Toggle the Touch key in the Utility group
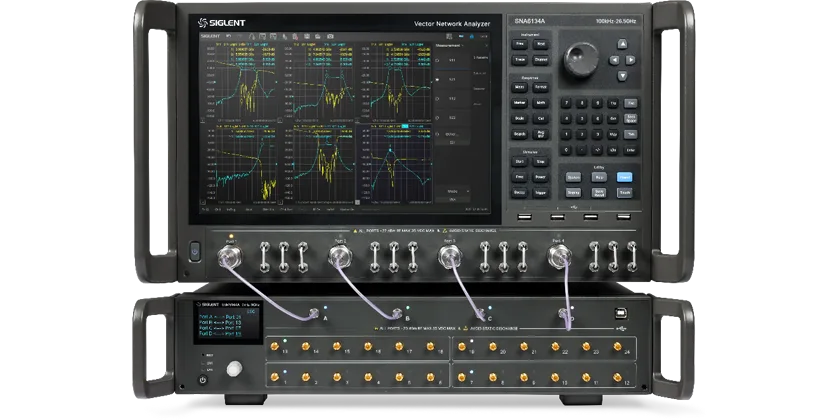Viewport: 840px width, 420px height. (x=625, y=192)
